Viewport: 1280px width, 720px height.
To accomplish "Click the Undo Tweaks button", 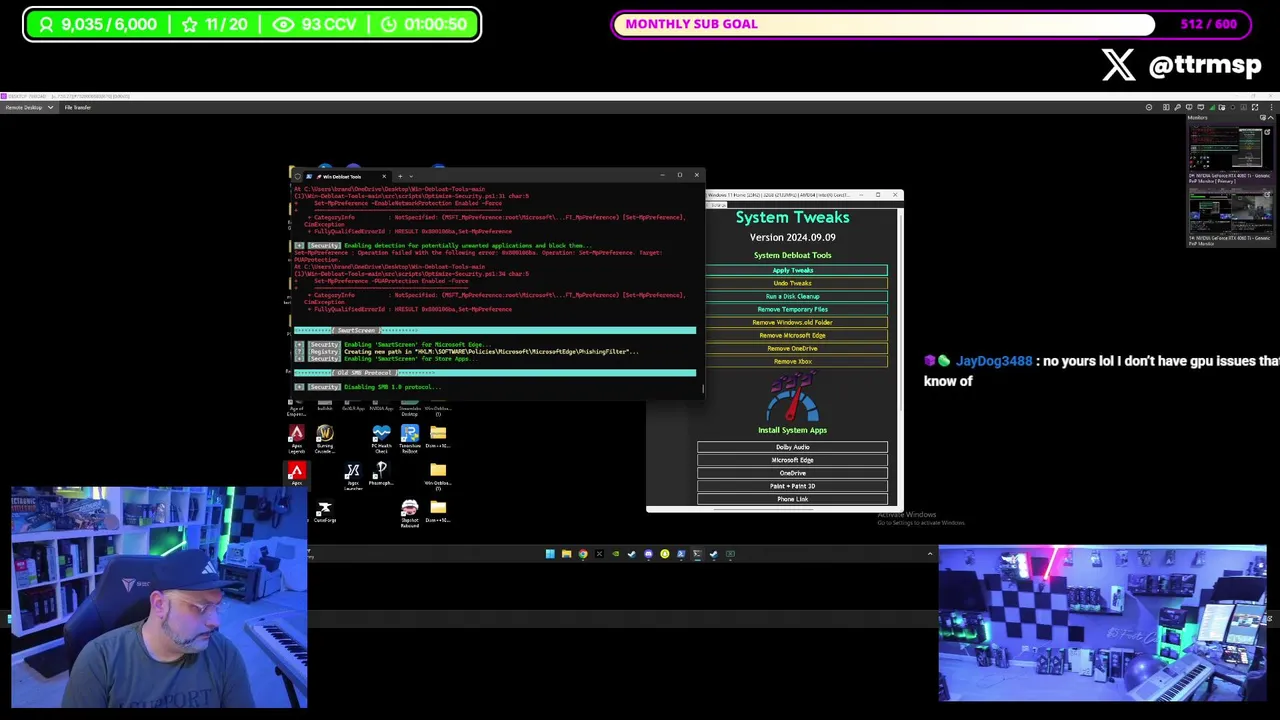I will pyautogui.click(x=792, y=283).
